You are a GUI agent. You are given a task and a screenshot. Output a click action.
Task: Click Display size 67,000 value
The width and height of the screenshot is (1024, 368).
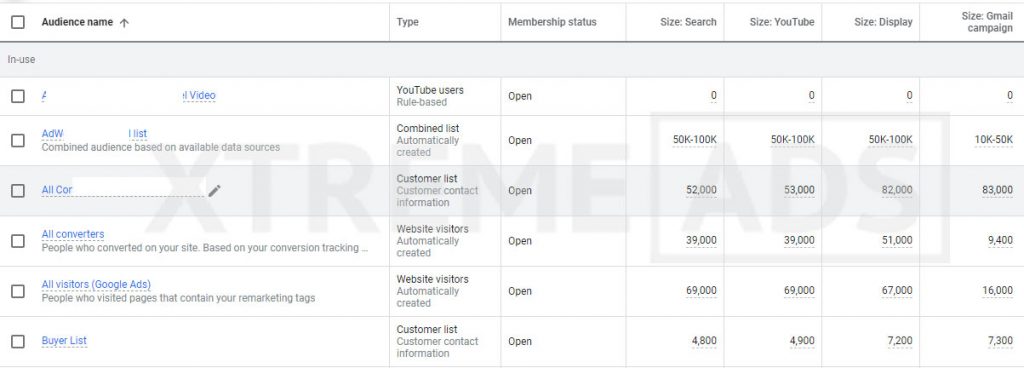(897, 291)
